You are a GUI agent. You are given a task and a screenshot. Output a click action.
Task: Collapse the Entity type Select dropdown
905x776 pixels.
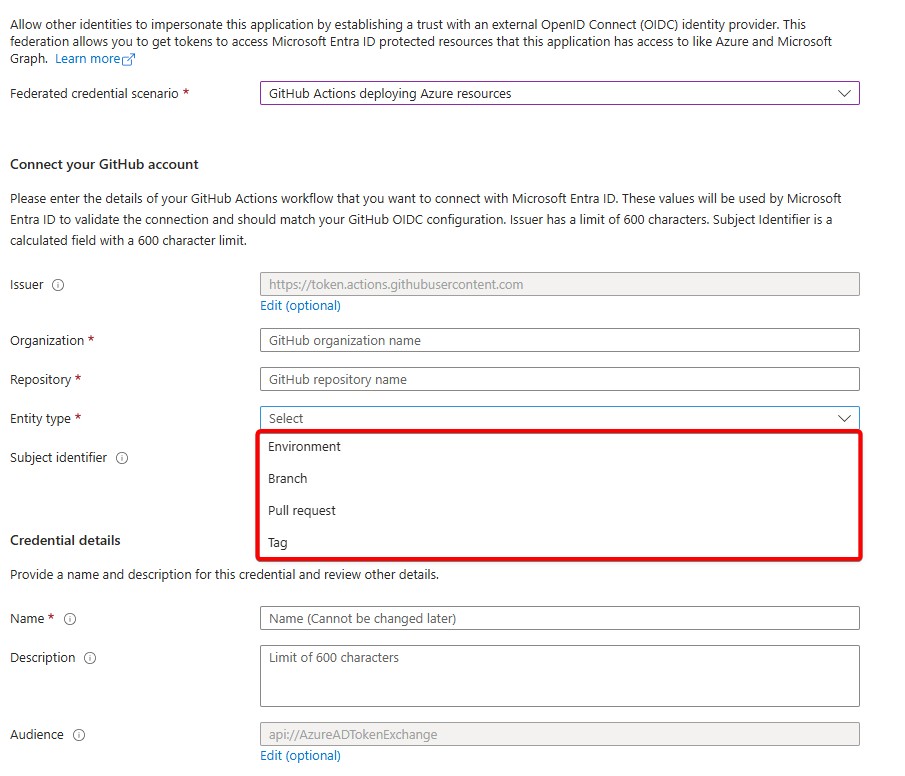coord(560,418)
